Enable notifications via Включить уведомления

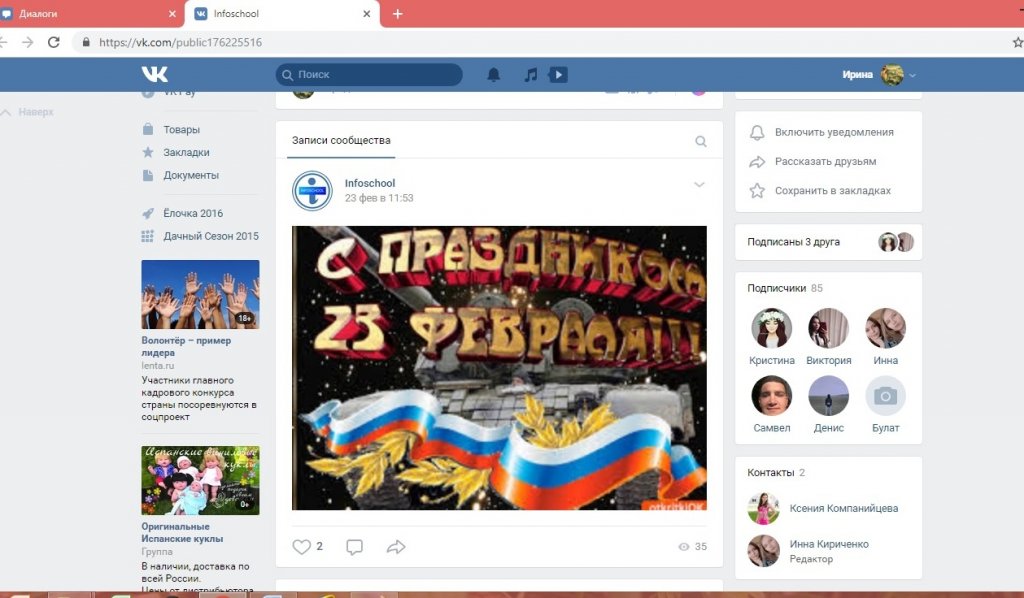(833, 132)
